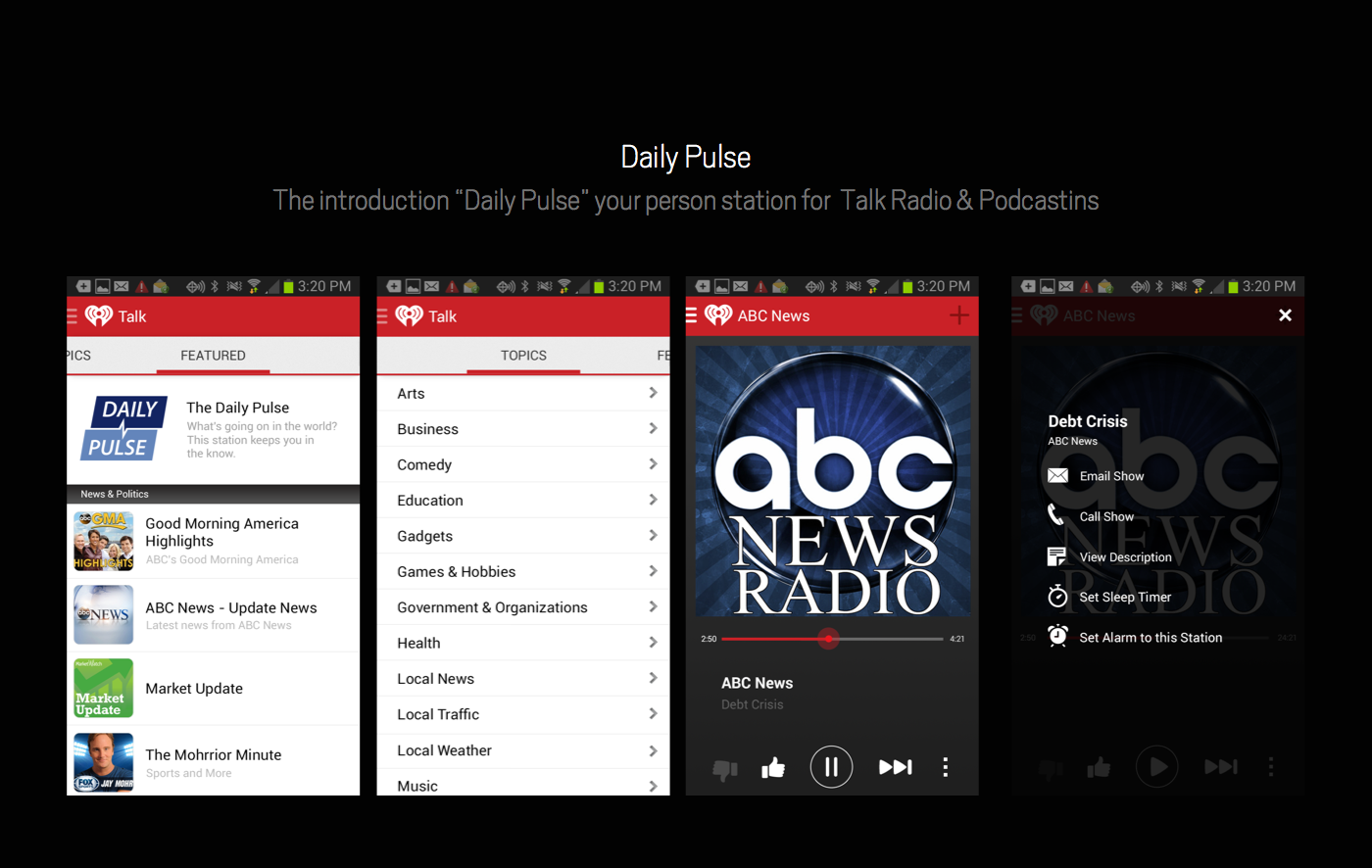
Task: Tap the plus icon in ABC News header
Action: [x=959, y=315]
